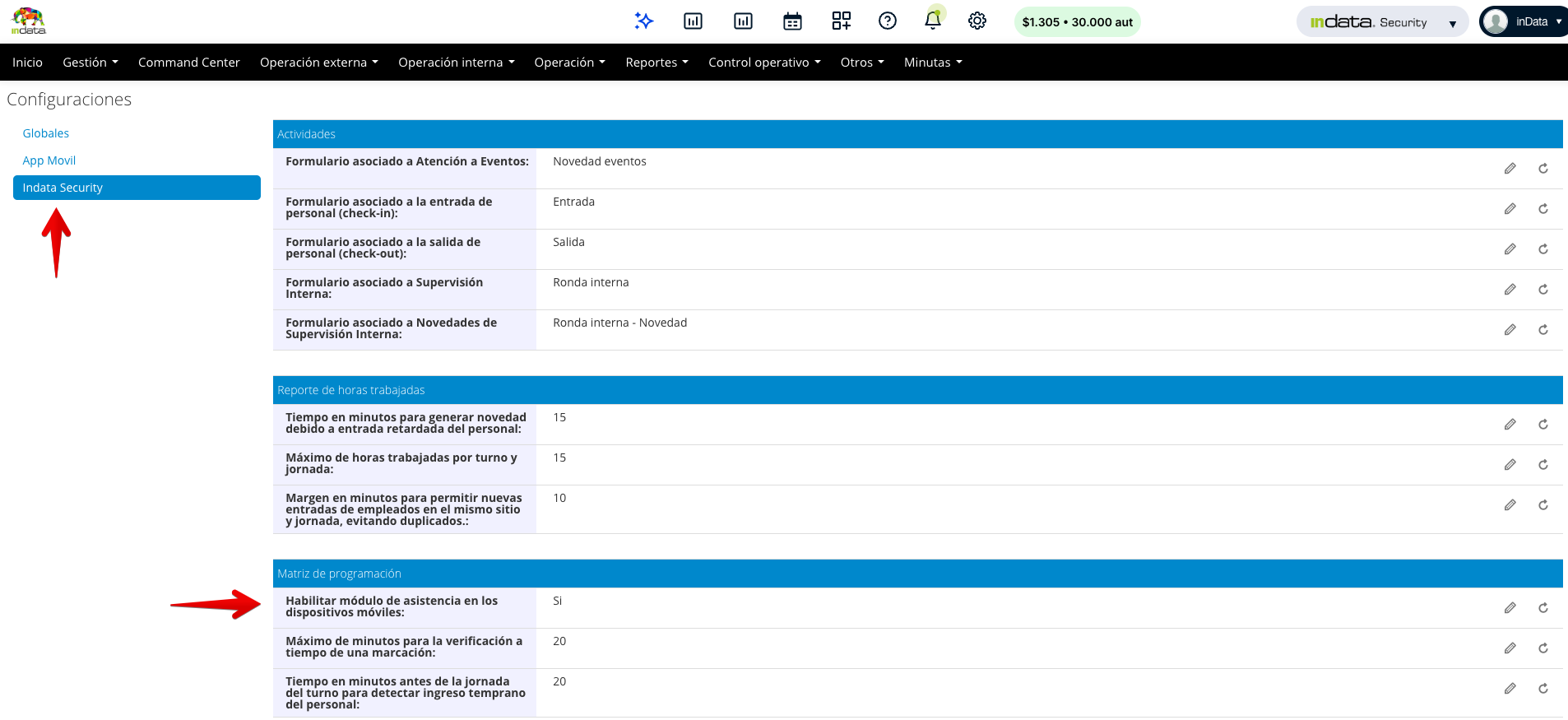Edit the Máximo de horas trabajadas value
This screenshot has height=720, width=1568.
(x=1510, y=465)
